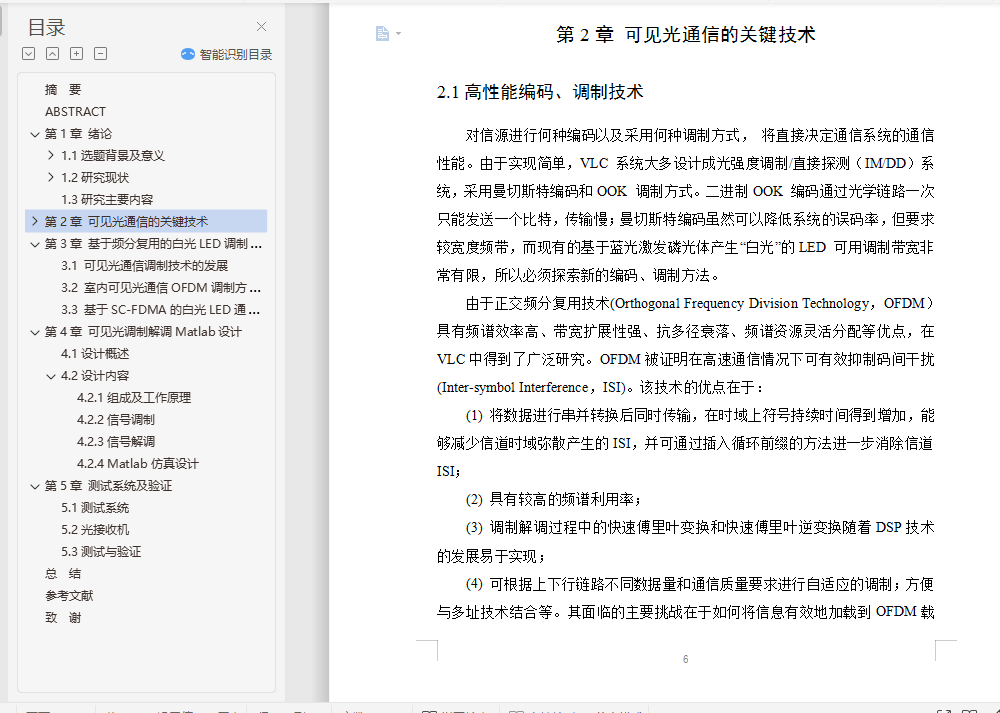Jump to 参考文献 heading
Screen dimensions: 1000x713
point(69,596)
